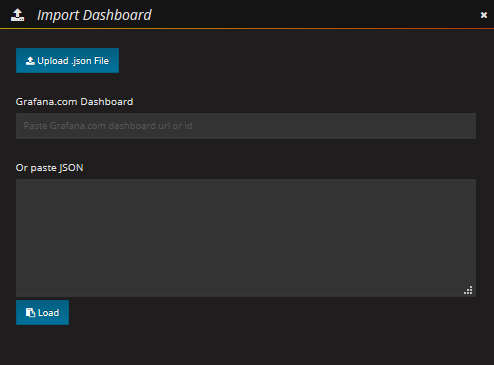Click the Or paste JSON label
Image resolution: width=494 pixels, height=365 pixels.
click(49, 168)
